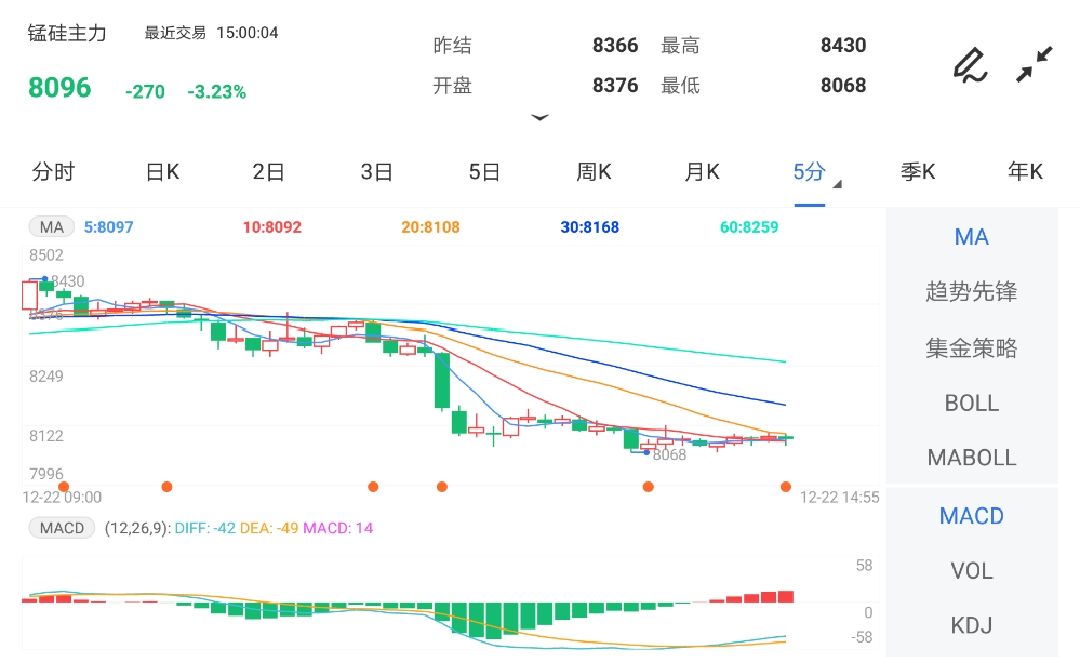1080x657 pixels.
Task: Click the DEA: -49 readout
Action: pyautogui.click(x=269, y=528)
